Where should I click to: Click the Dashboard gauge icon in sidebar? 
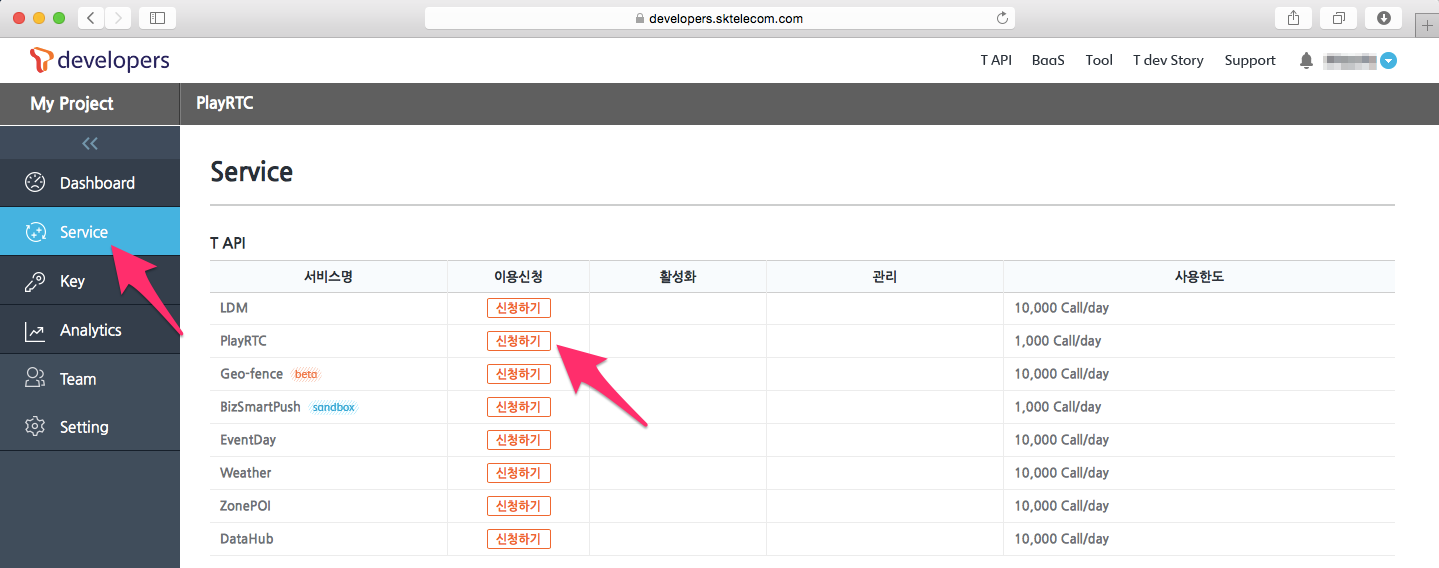(35, 183)
